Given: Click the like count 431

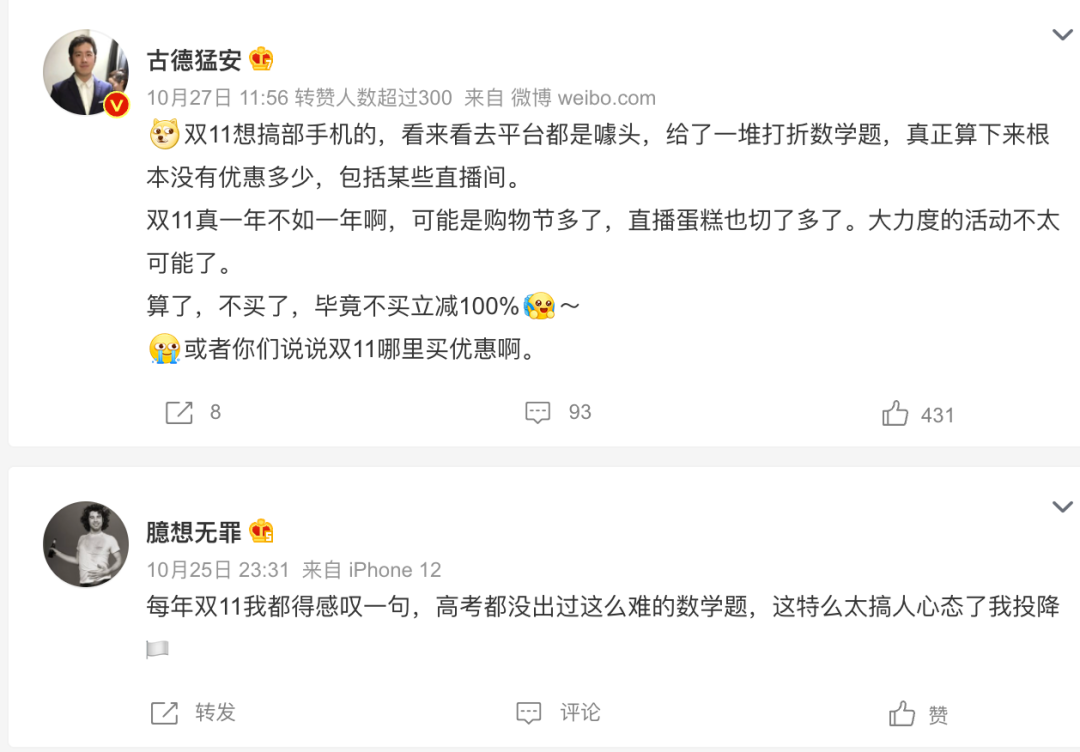Looking at the screenshot, I should [x=937, y=415].
